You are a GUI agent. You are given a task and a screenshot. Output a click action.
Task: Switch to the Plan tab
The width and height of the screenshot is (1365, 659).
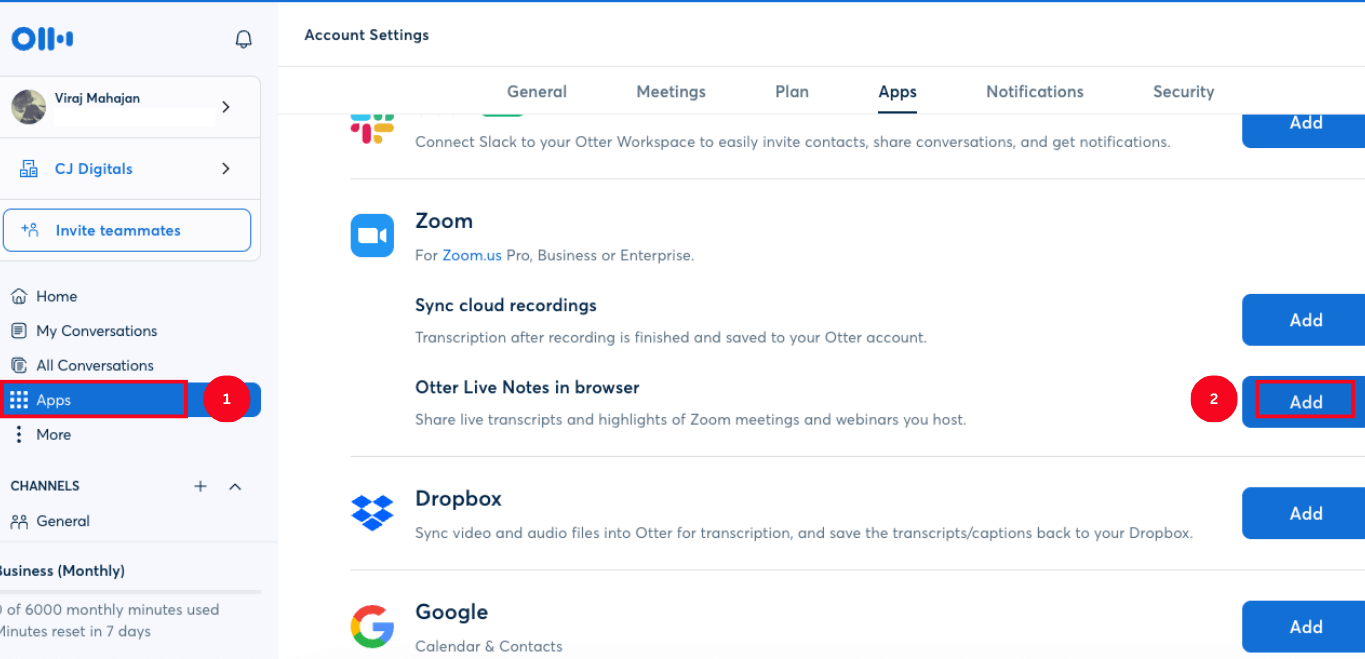tap(792, 91)
